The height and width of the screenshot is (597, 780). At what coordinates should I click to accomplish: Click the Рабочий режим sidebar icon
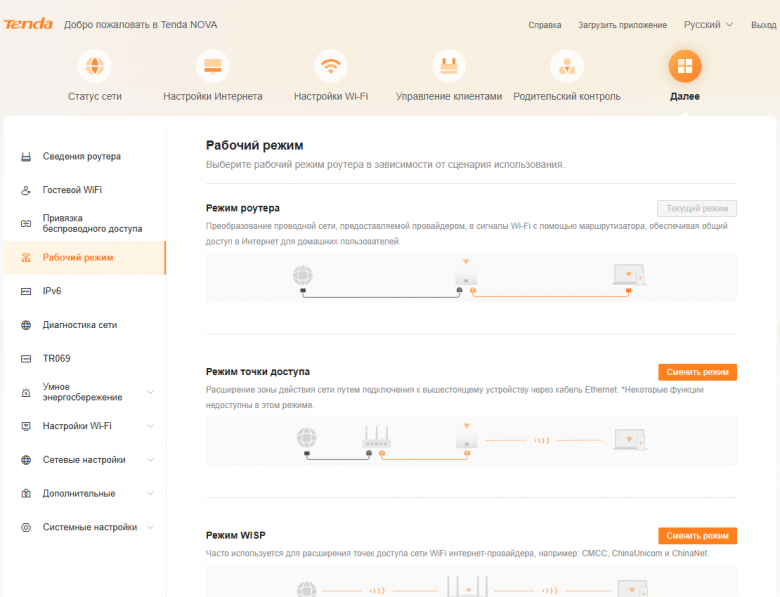pos(26,258)
